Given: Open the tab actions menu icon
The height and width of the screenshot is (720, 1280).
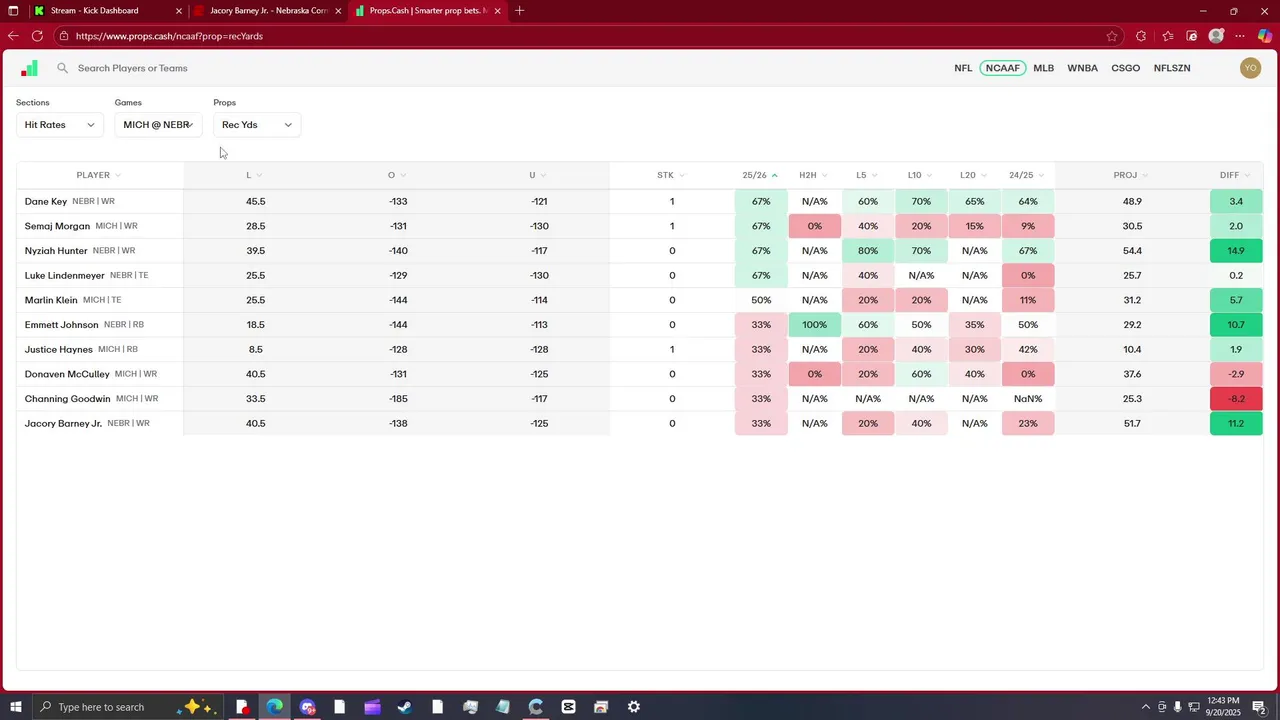Looking at the screenshot, I should pyautogui.click(x=13, y=11).
